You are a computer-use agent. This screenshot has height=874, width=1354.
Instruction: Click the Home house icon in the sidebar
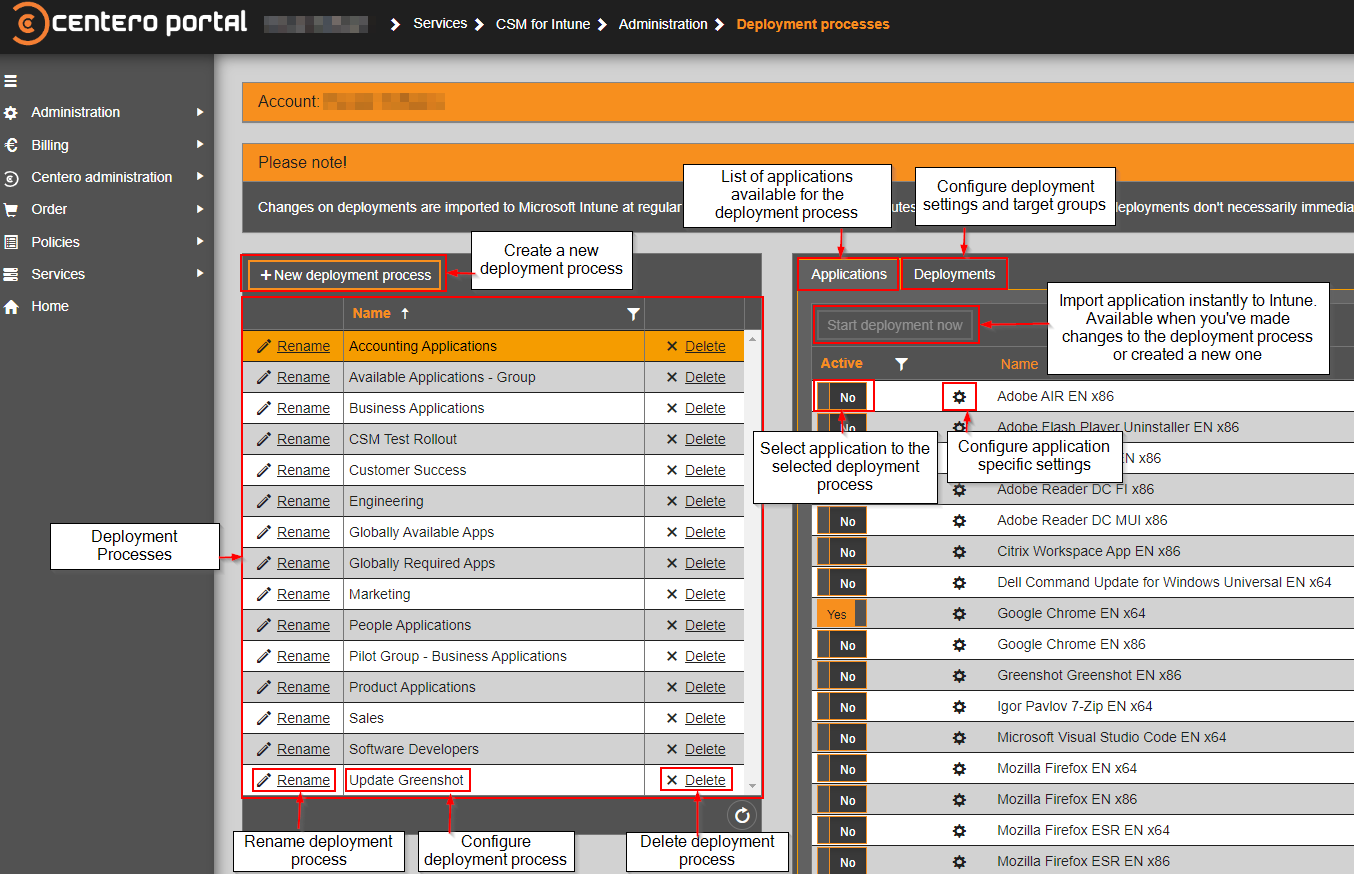(x=11, y=307)
